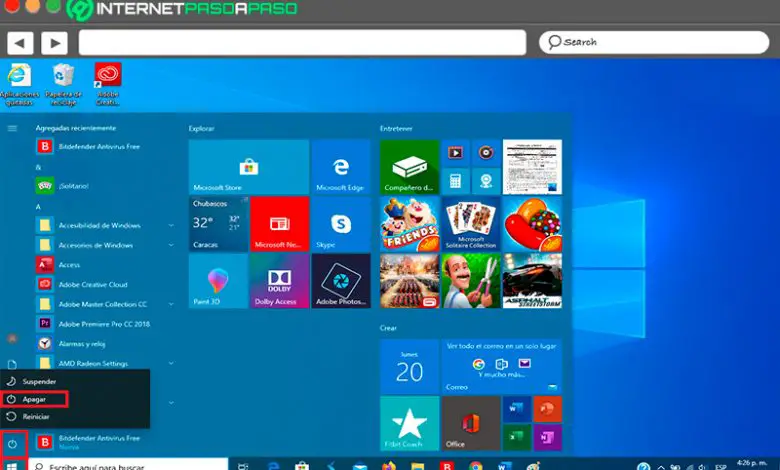Open Access in the app list
Viewport: 780px width, 470px height.
(x=104, y=265)
